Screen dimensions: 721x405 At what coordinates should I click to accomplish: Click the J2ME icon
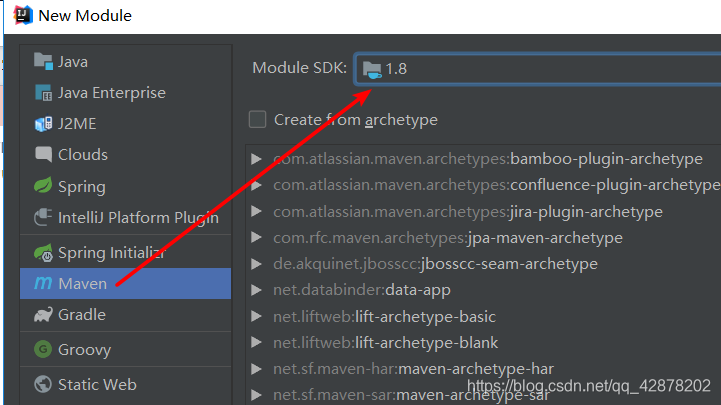pos(43,124)
